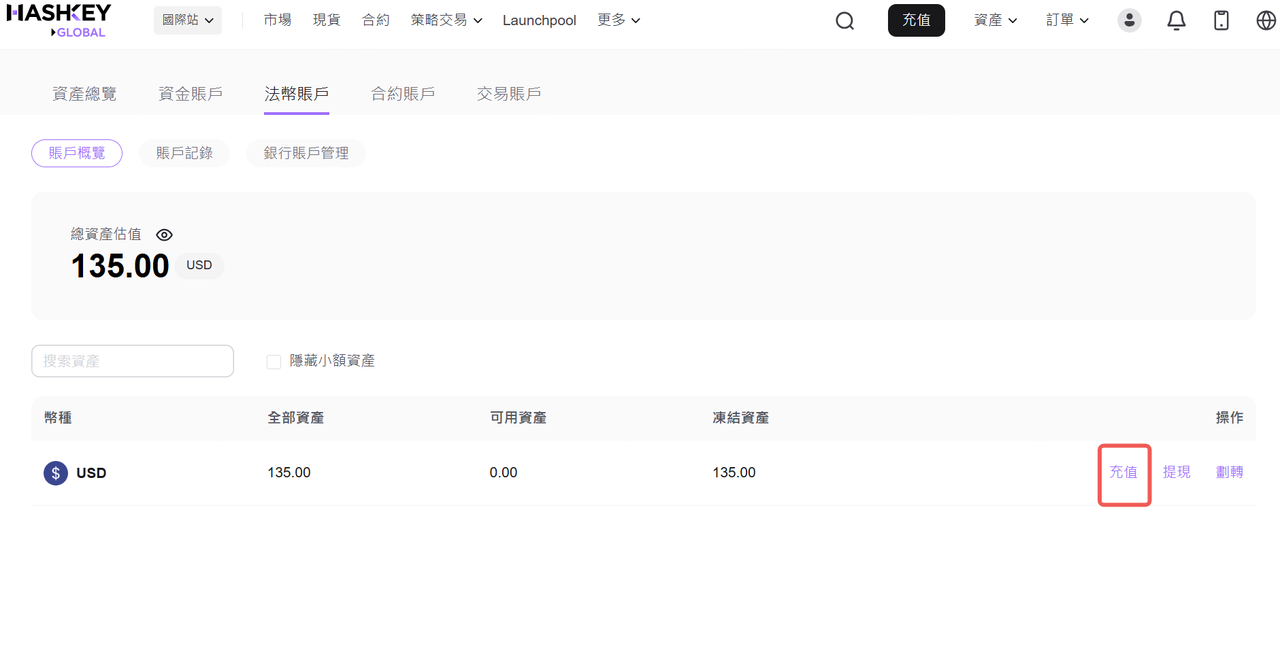Expand the 國際站 site dropdown
This screenshot has width=1280, height=650.
187,20
